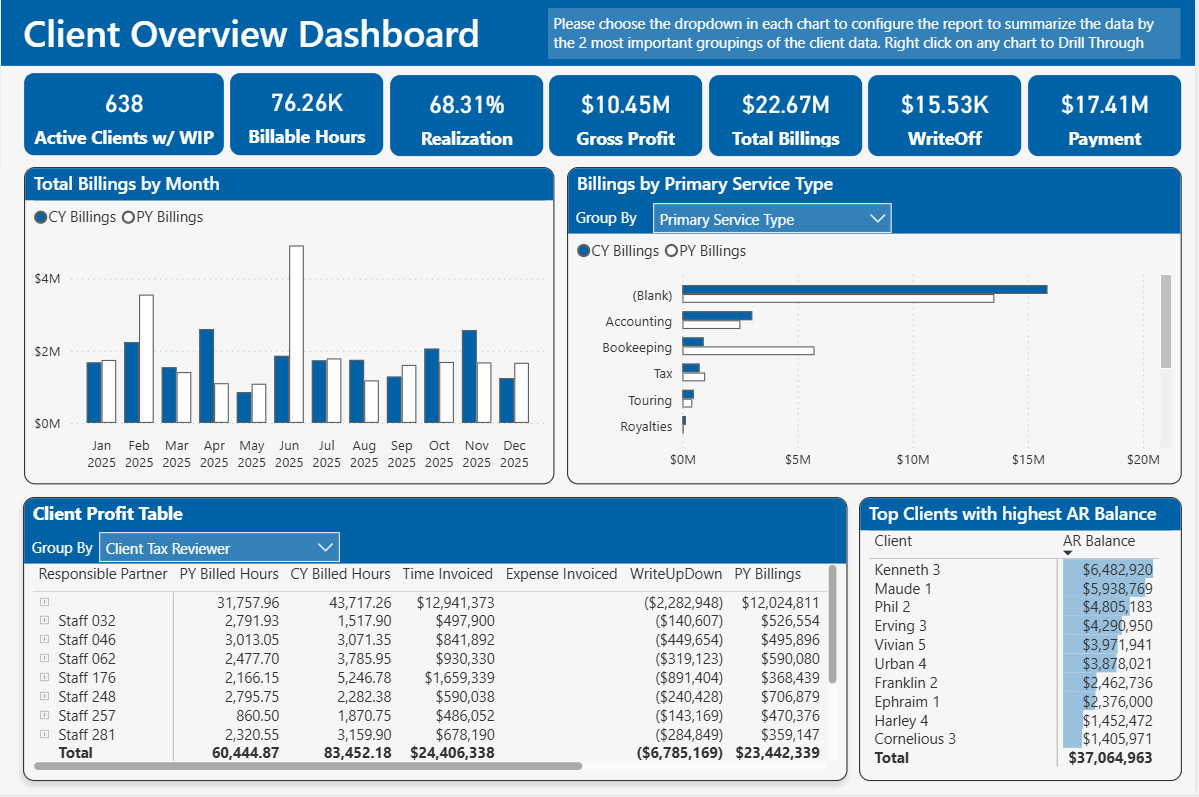Select client Harley 4 in AR table
Image resolution: width=1199 pixels, height=797 pixels.
tap(901, 721)
